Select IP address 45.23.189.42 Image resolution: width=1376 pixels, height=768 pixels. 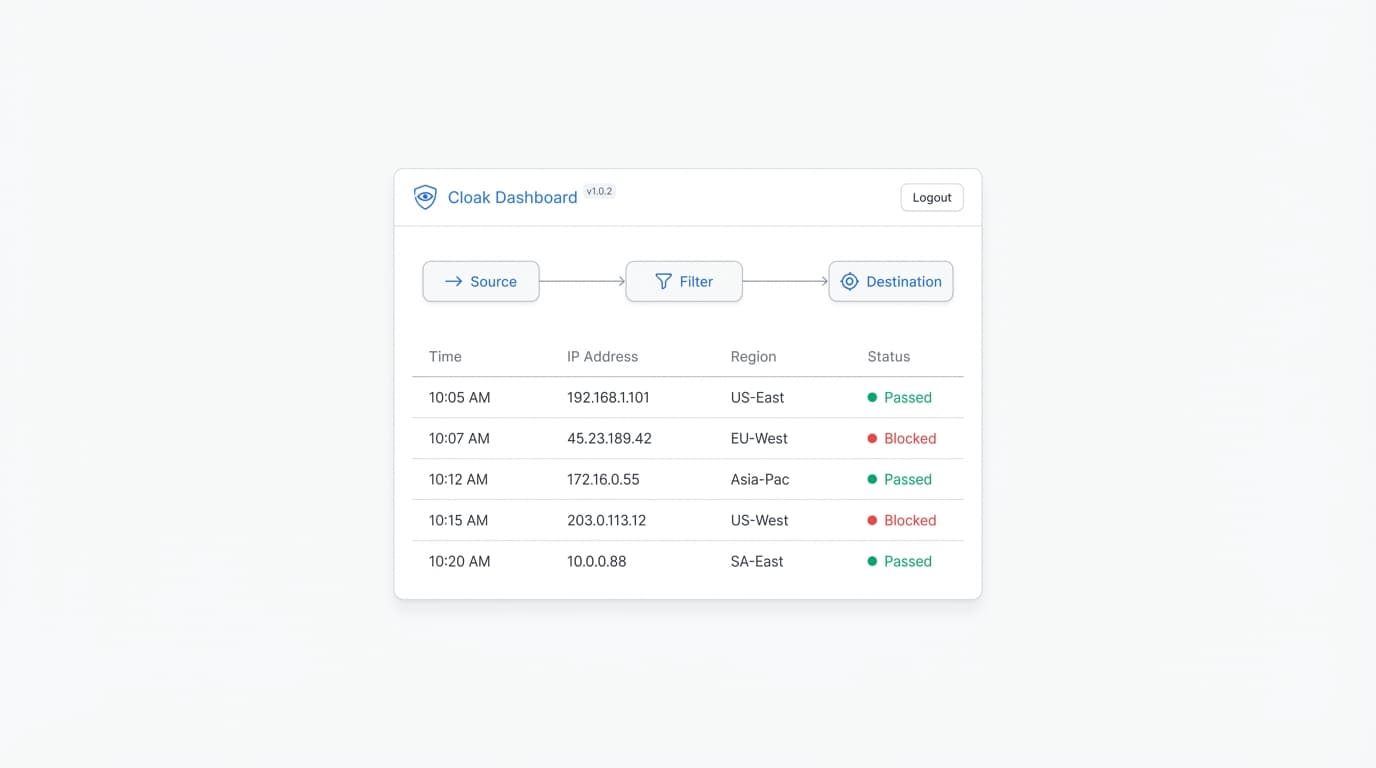[x=609, y=439]
